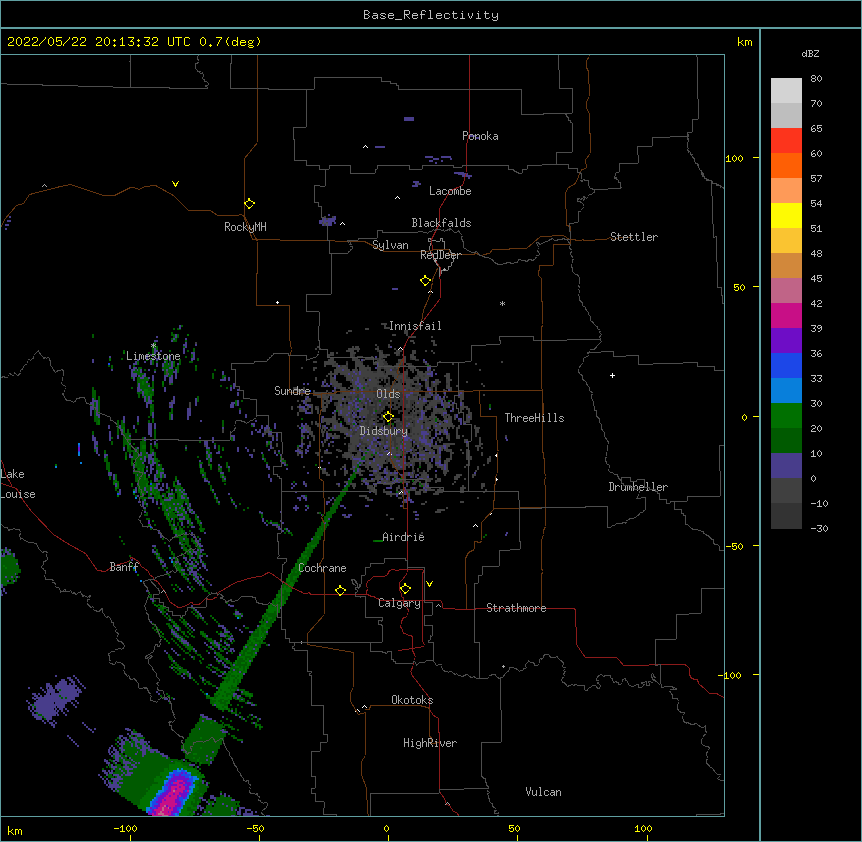Select the Banff label
The height and width of the screenshot is (842, 862).
coord(124,567)
